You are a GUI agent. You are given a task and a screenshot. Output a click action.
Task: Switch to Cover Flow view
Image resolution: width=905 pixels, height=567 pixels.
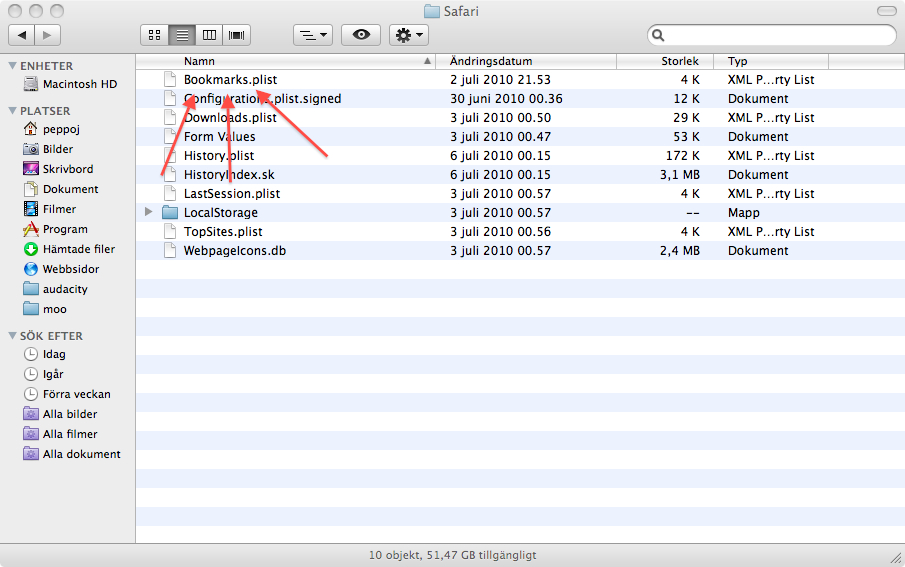pyautogui.click(x=237, y=35)
